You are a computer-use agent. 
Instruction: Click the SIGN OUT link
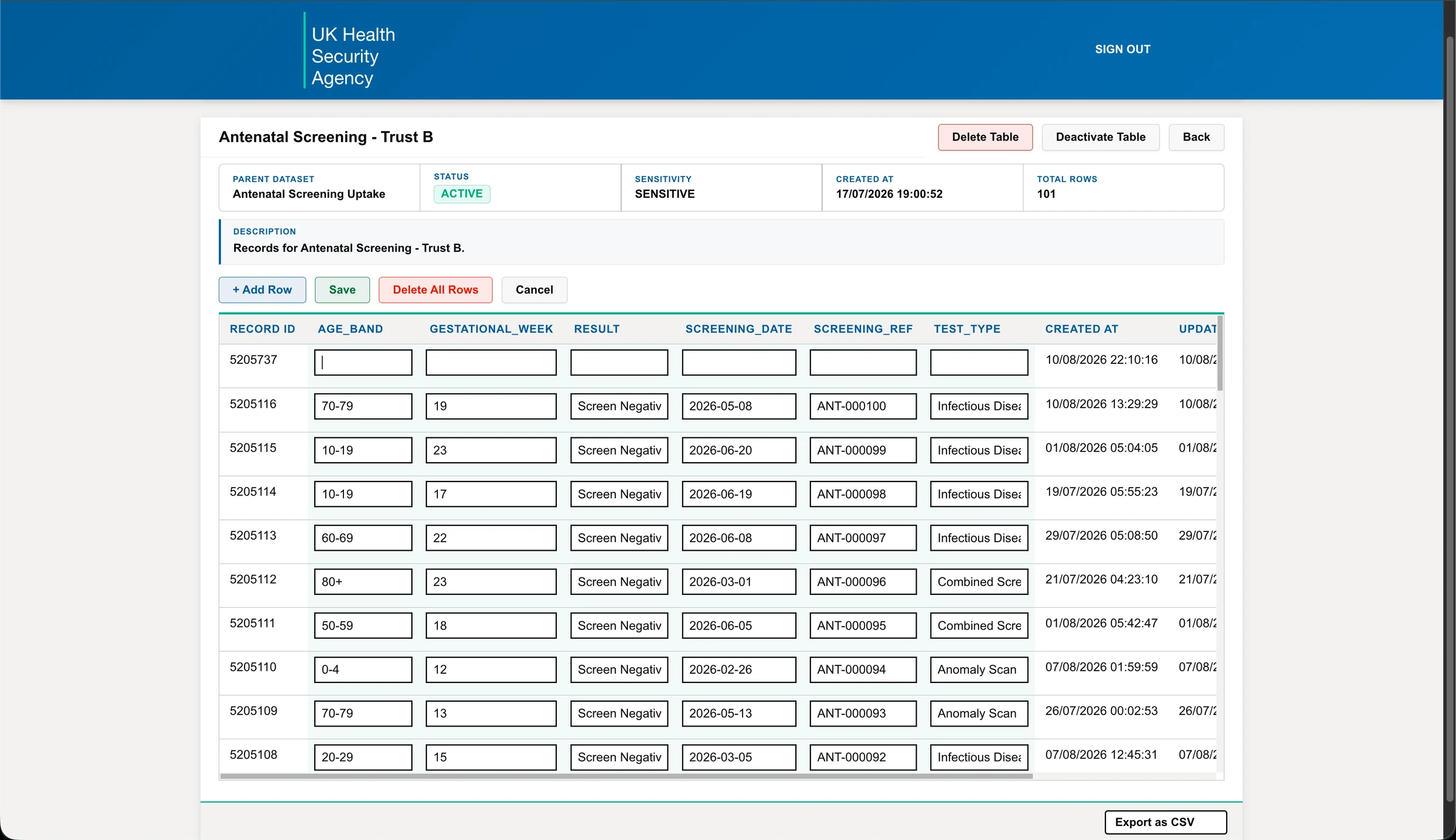pos(1122,49)
